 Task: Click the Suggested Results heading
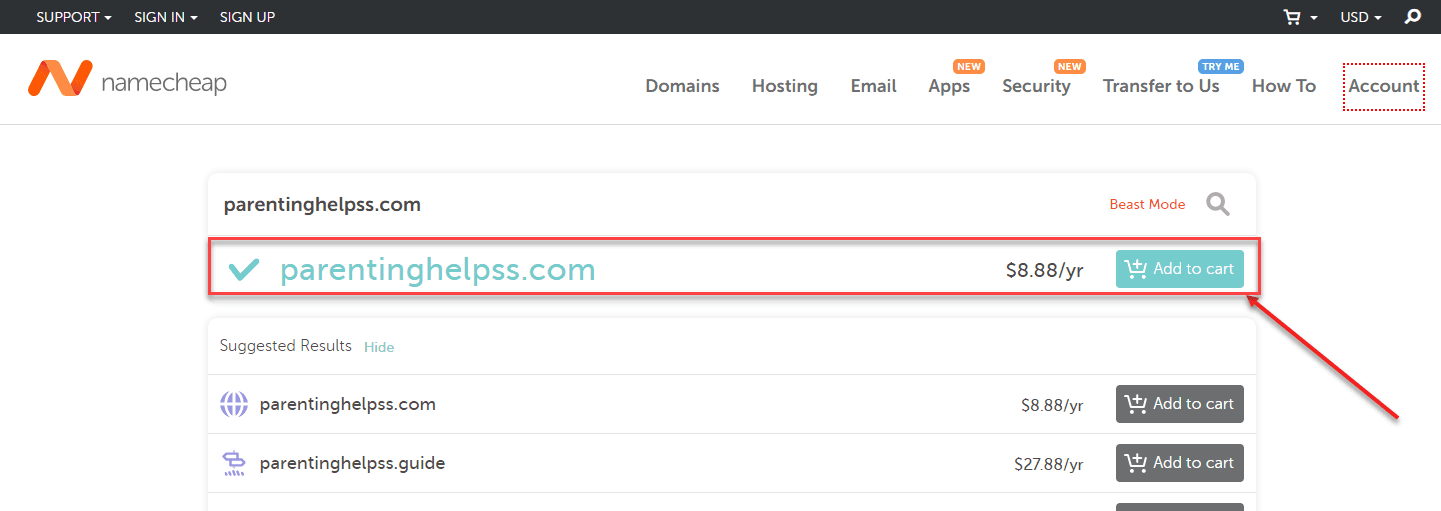tap(286, 346)
